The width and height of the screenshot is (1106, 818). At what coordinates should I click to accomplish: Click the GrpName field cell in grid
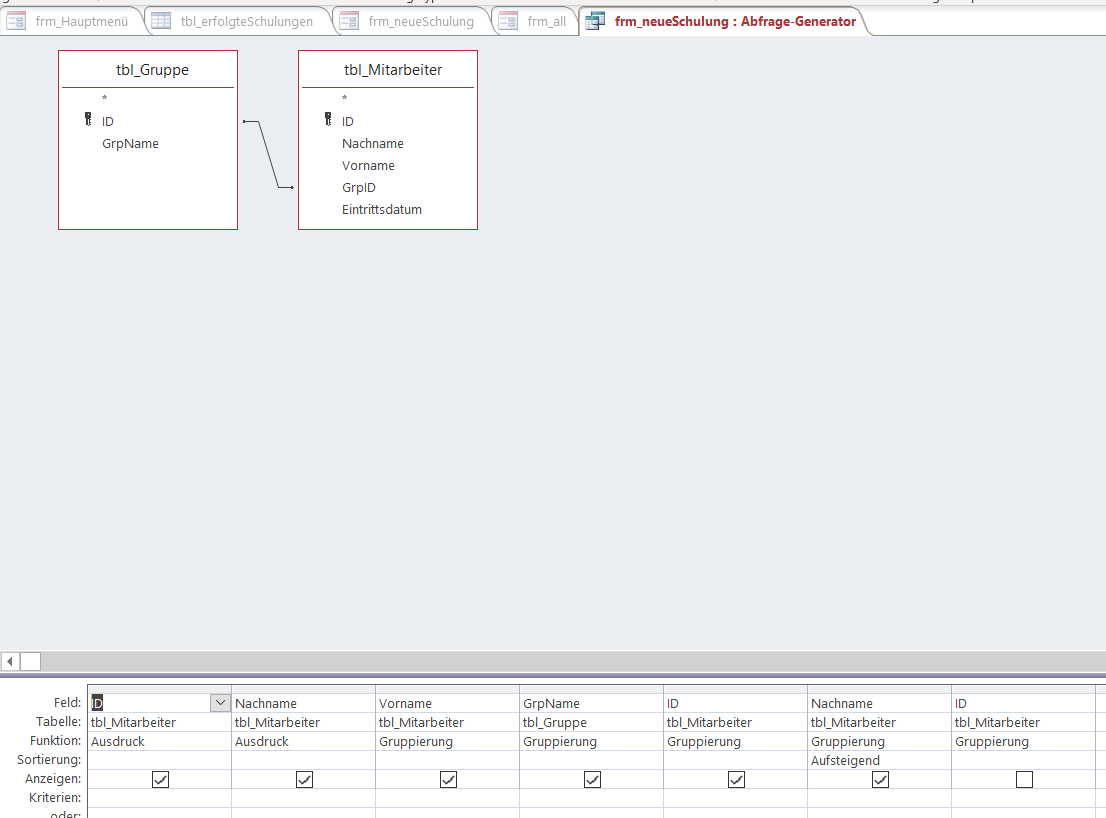pyautogui.click(x=591, y=703)
